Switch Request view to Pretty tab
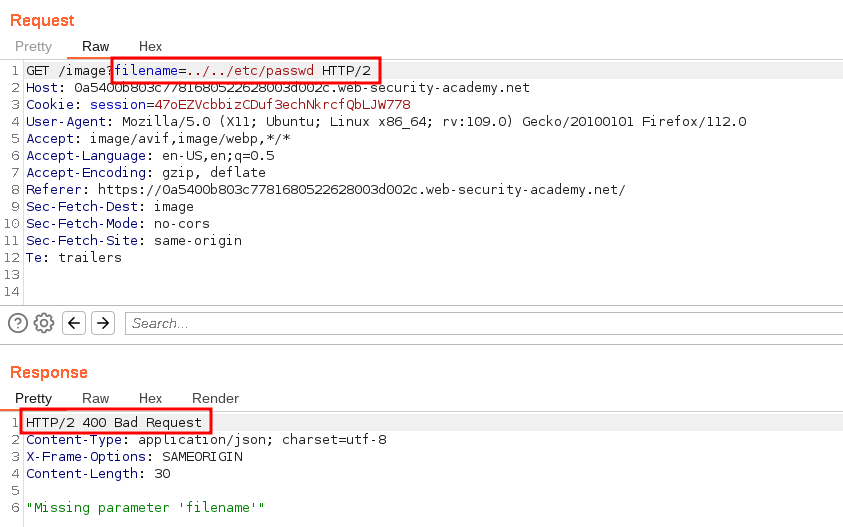Screen dimensions: 843x527 (x=33, y=46)
